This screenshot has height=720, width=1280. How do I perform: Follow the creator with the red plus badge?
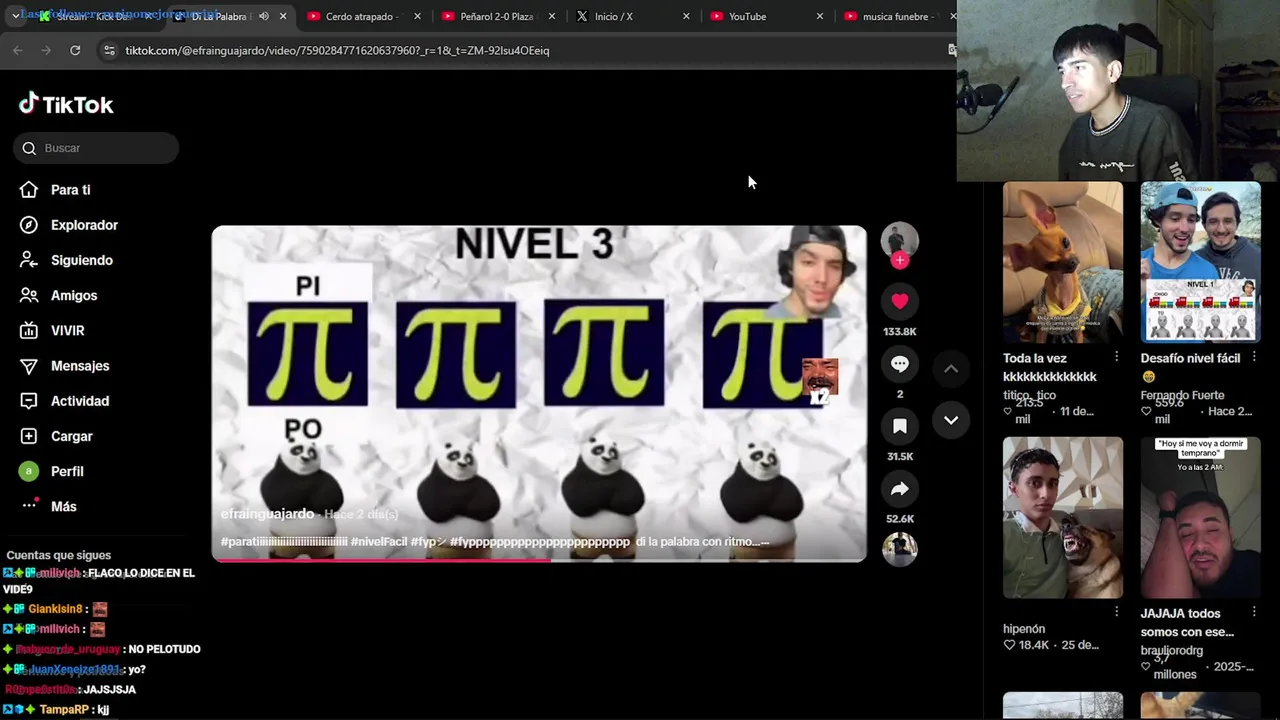(900, 261)
